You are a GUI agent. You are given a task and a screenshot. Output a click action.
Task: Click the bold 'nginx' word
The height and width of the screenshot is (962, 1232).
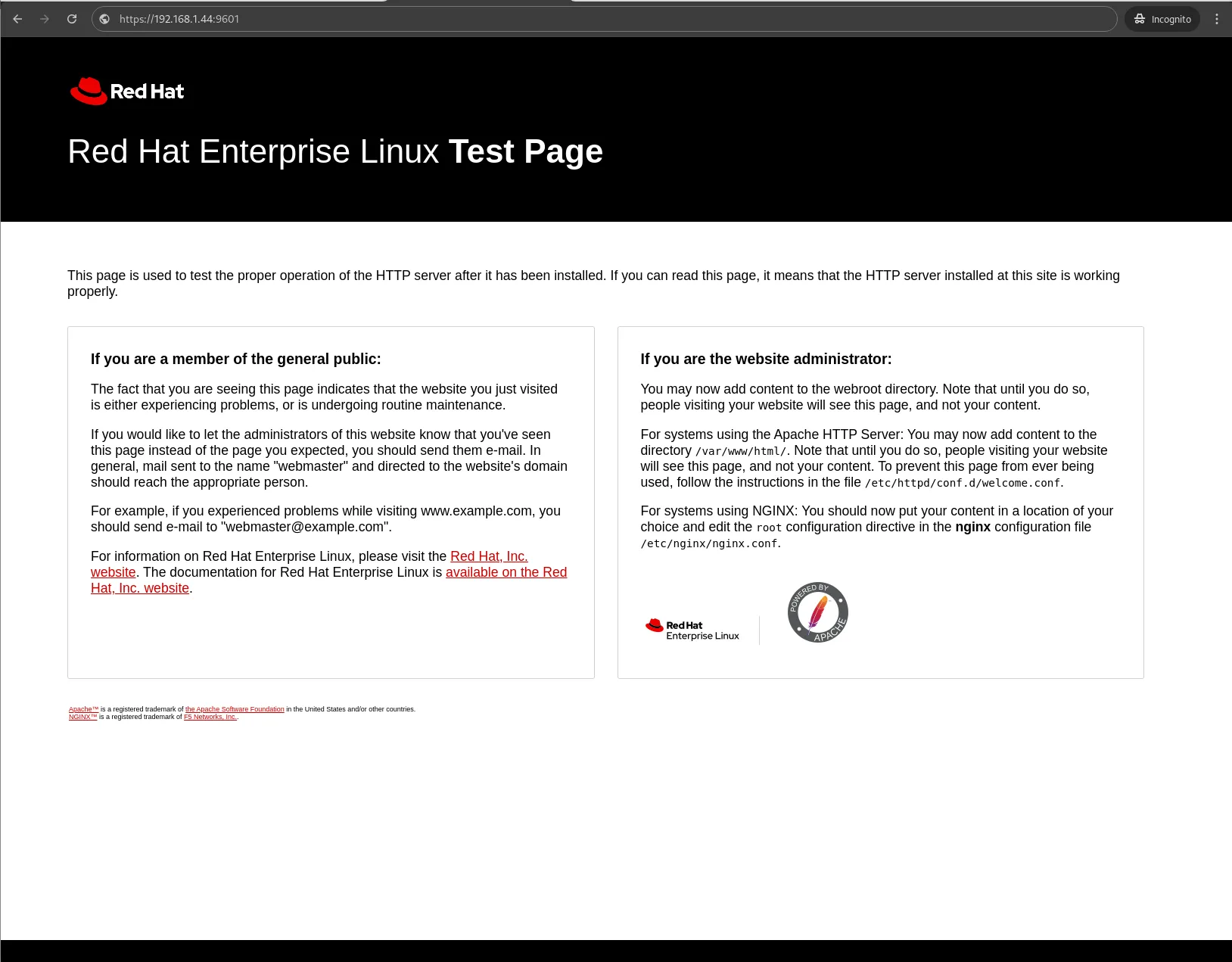tap(973, 527)
